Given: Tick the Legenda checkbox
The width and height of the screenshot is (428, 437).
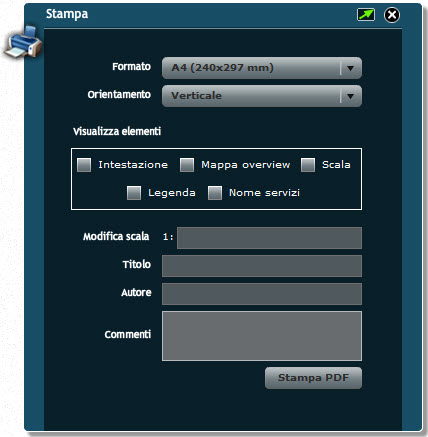Looking at the screenshot, I should point(134,193).
